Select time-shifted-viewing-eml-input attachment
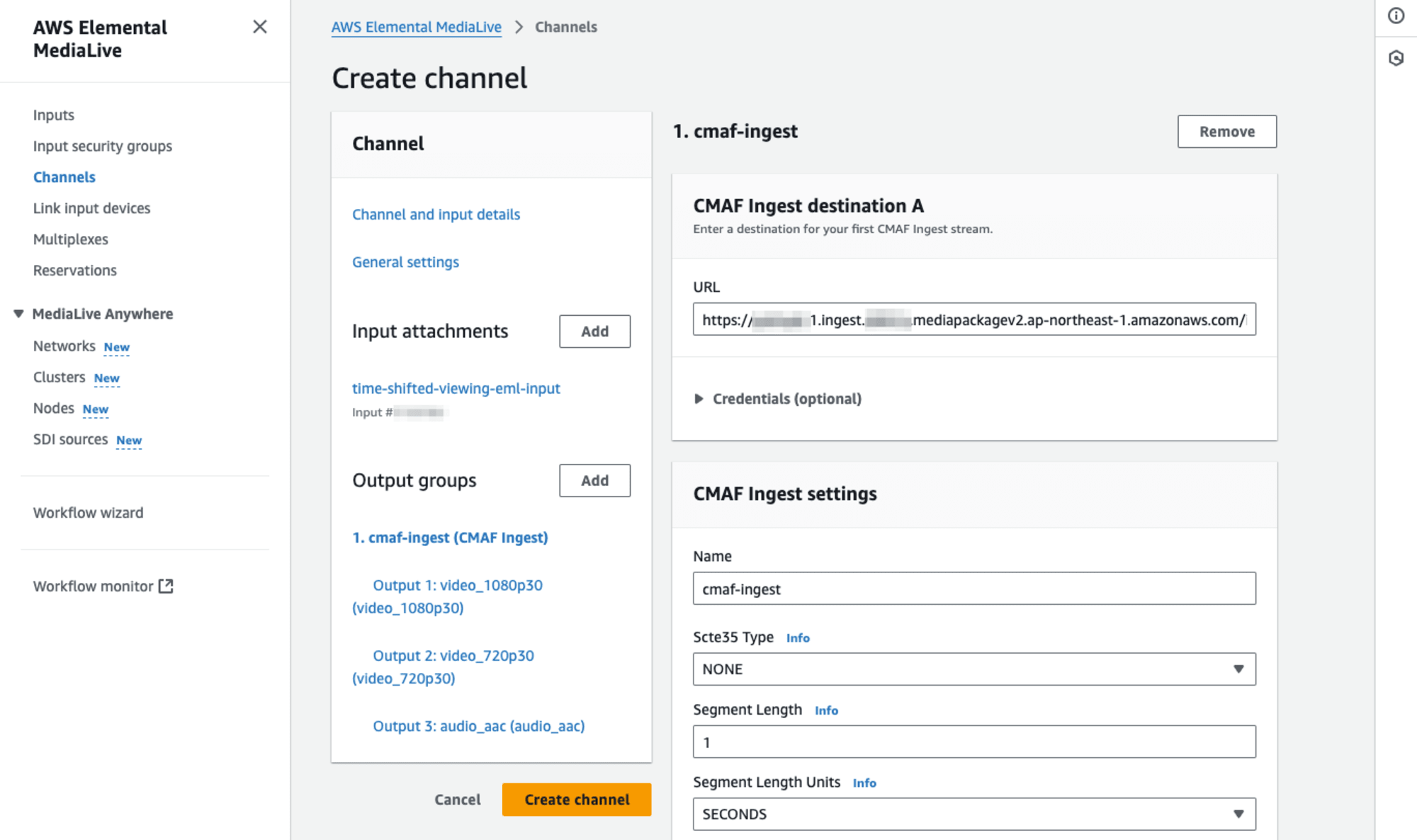Viewport: 1417px width, 840px height. click(x=456, y=388)
